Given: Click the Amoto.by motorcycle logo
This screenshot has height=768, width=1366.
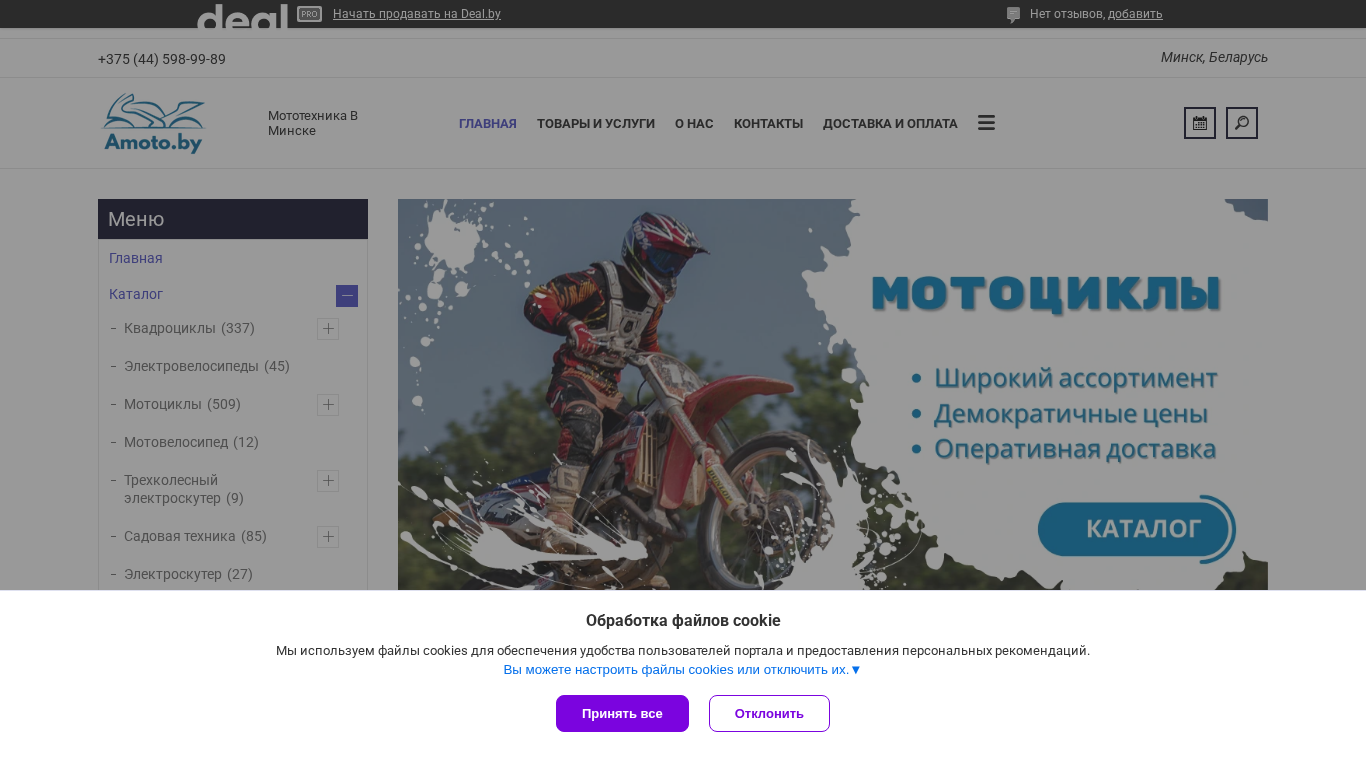Looking at the screenshot, I should [x=153, y=123].
